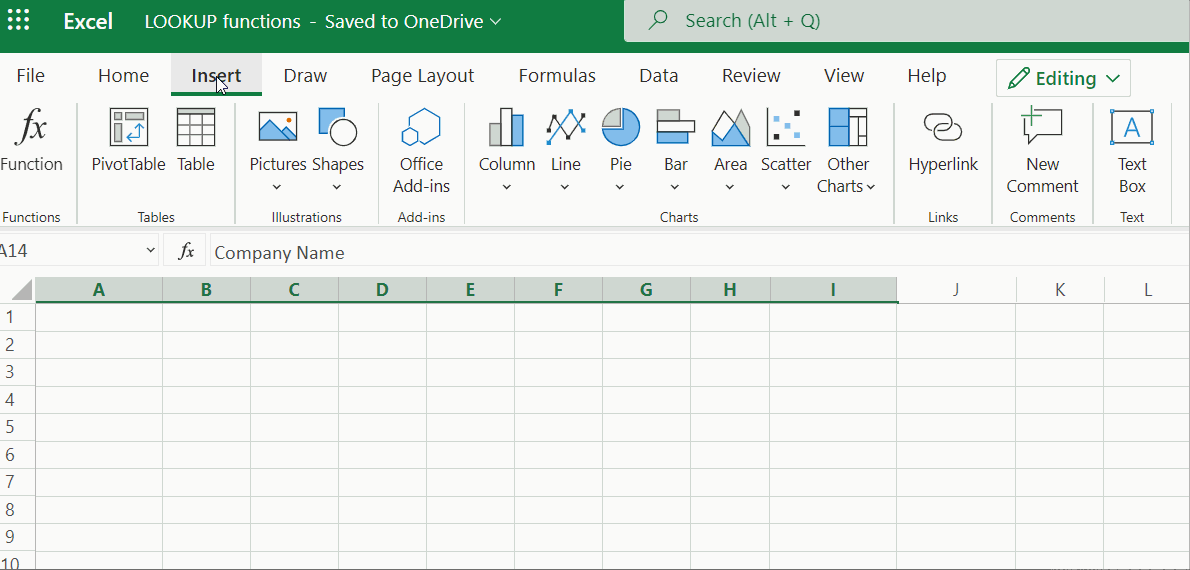Select column L header
The width and height of the screenshot is (1190, 570).
click(x=1148, y=289)
